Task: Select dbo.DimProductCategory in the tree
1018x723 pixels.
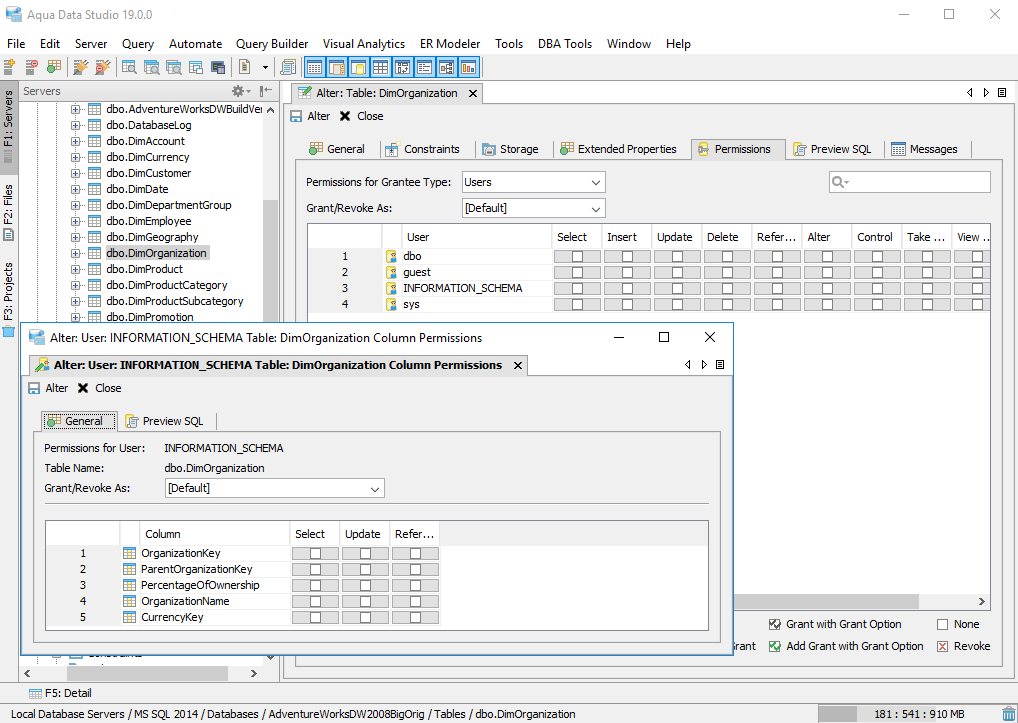Action: tap(167, 286)
